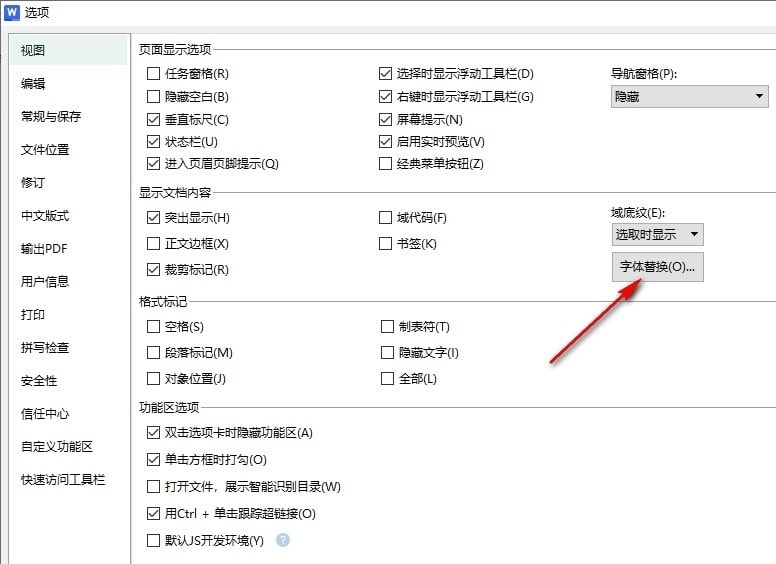Enable the 书签(K) checkbox

point(385,243)
